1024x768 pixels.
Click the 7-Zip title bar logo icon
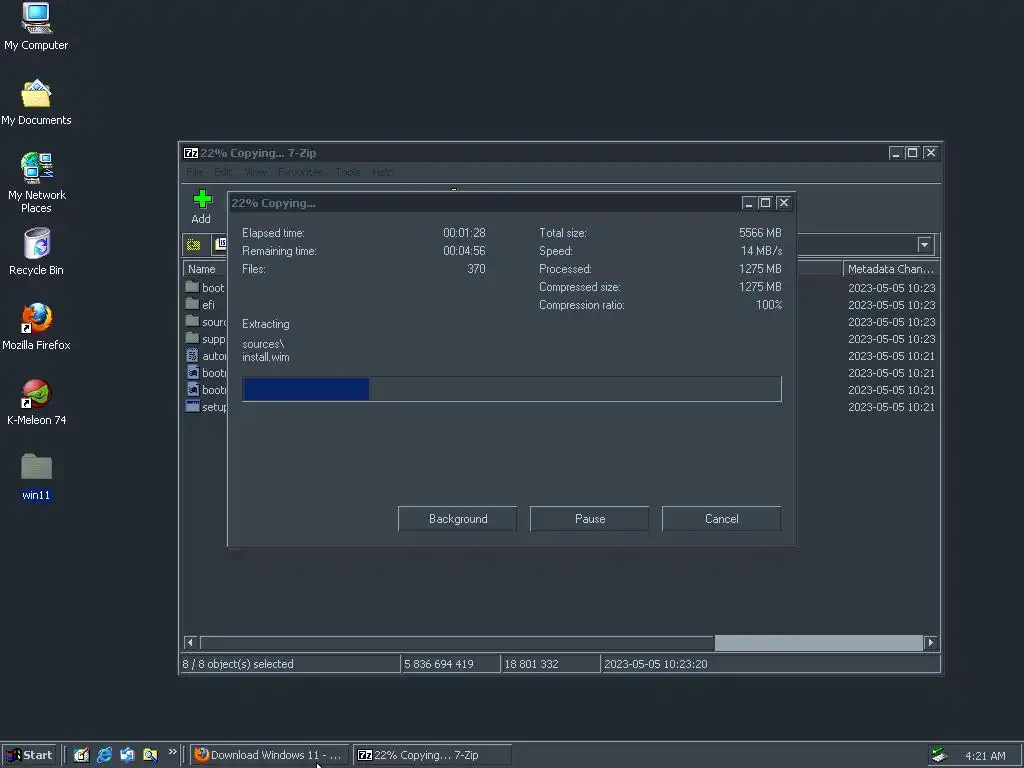point(191,153)
